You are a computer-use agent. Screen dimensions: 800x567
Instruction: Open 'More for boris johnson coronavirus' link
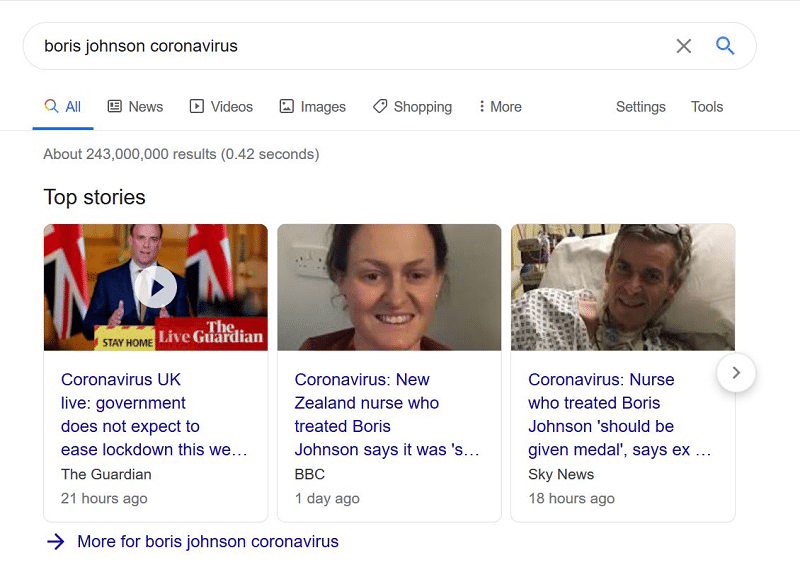(x=208, y=541)
